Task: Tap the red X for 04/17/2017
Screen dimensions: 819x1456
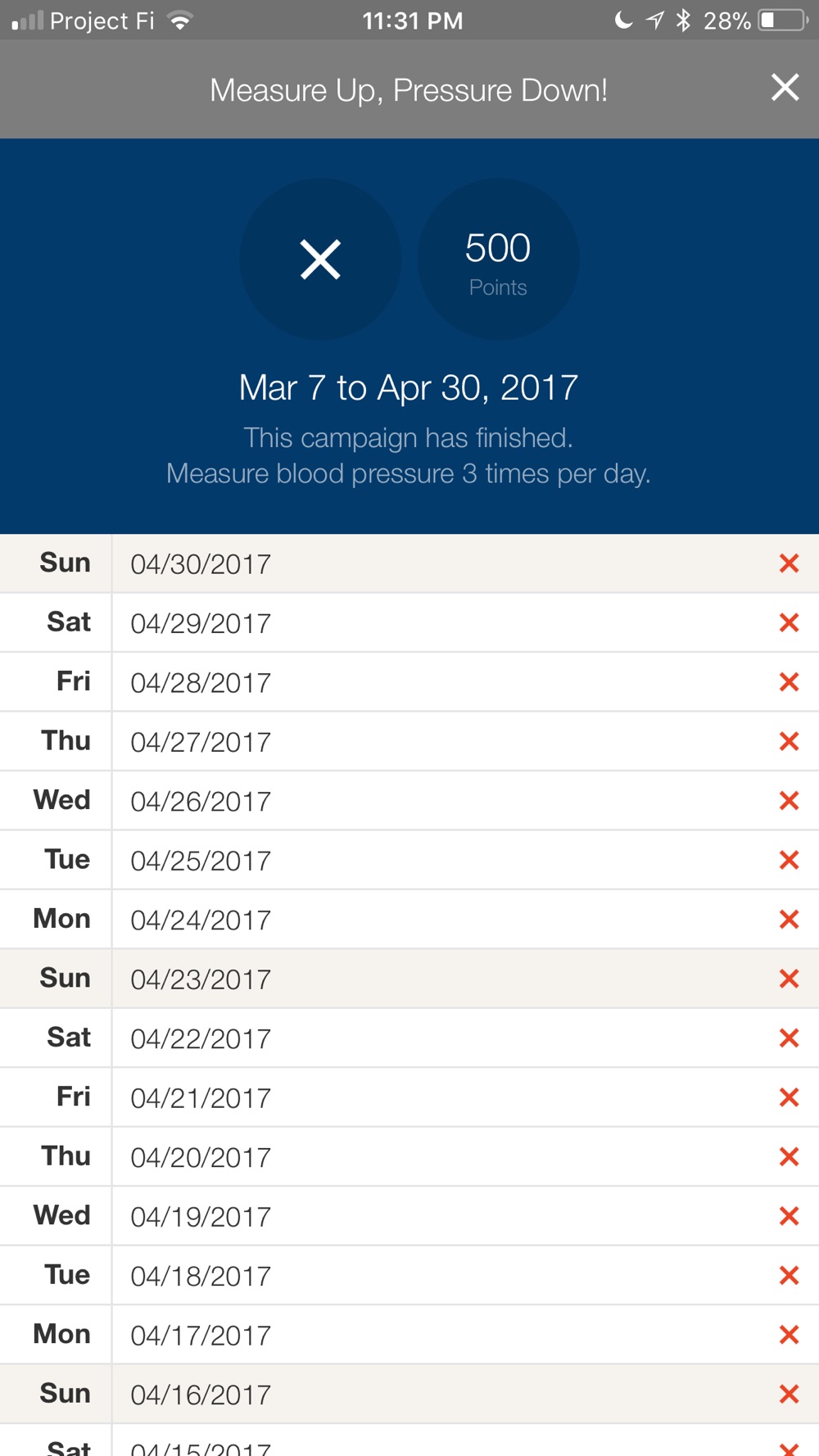Action: [x=789, y=1335]
